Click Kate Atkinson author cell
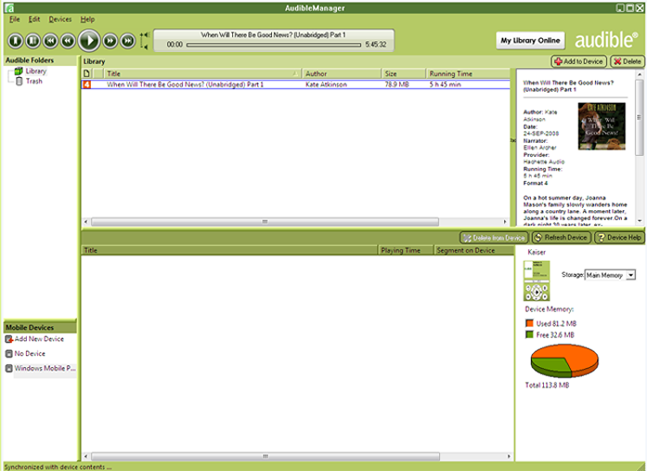Image resolution: width=647 pixels, height=471 pixels. click(x=326, y=84)
